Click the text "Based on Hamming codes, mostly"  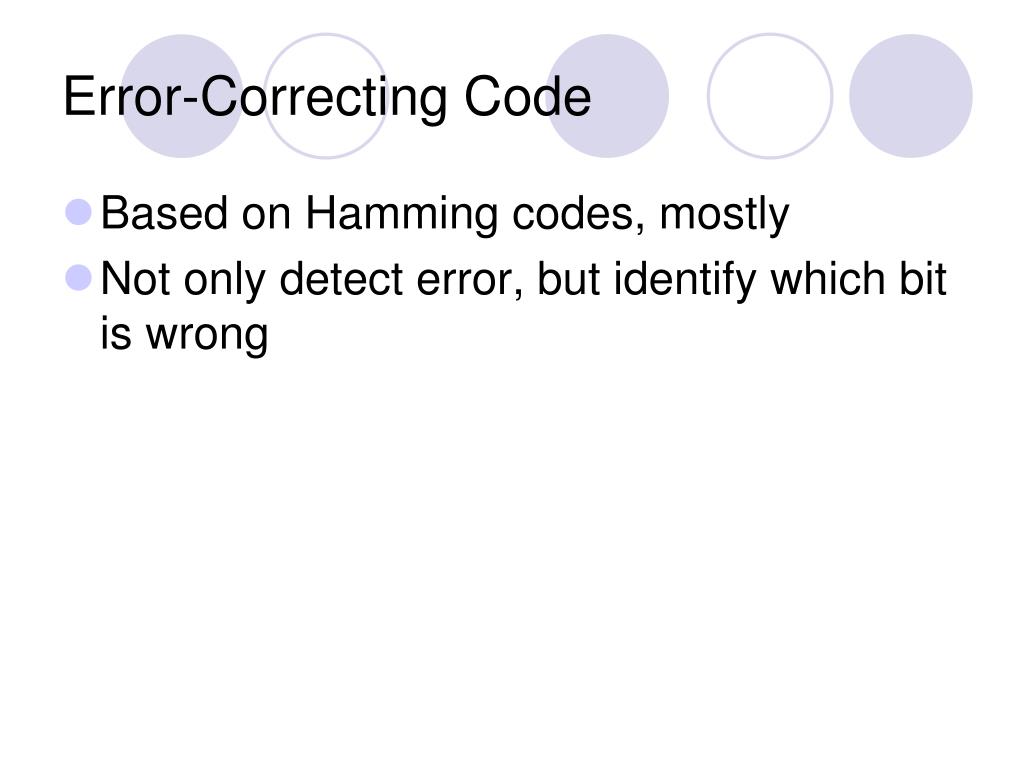(x=445, y=215)
